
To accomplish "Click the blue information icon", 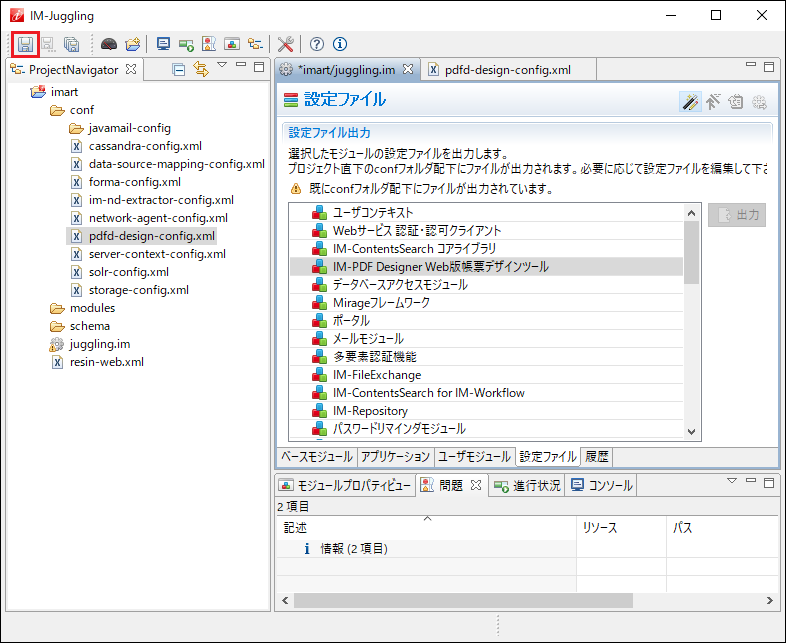I will (340, 44).
